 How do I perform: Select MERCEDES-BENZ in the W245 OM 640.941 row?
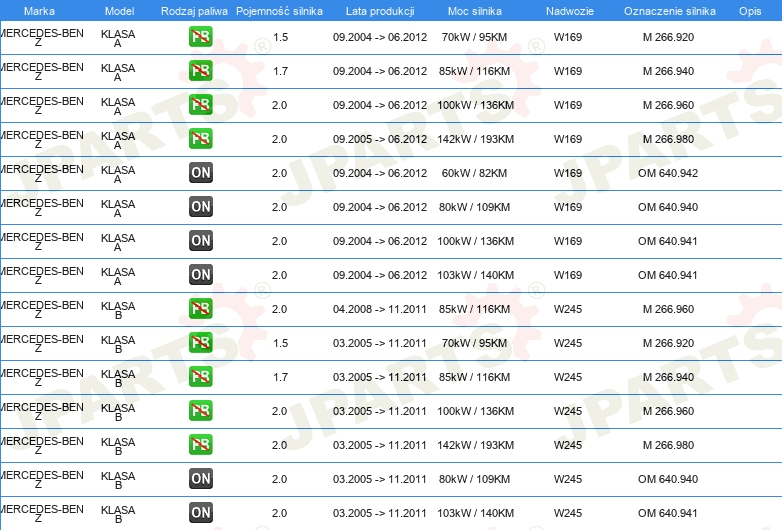coord(42,514)
